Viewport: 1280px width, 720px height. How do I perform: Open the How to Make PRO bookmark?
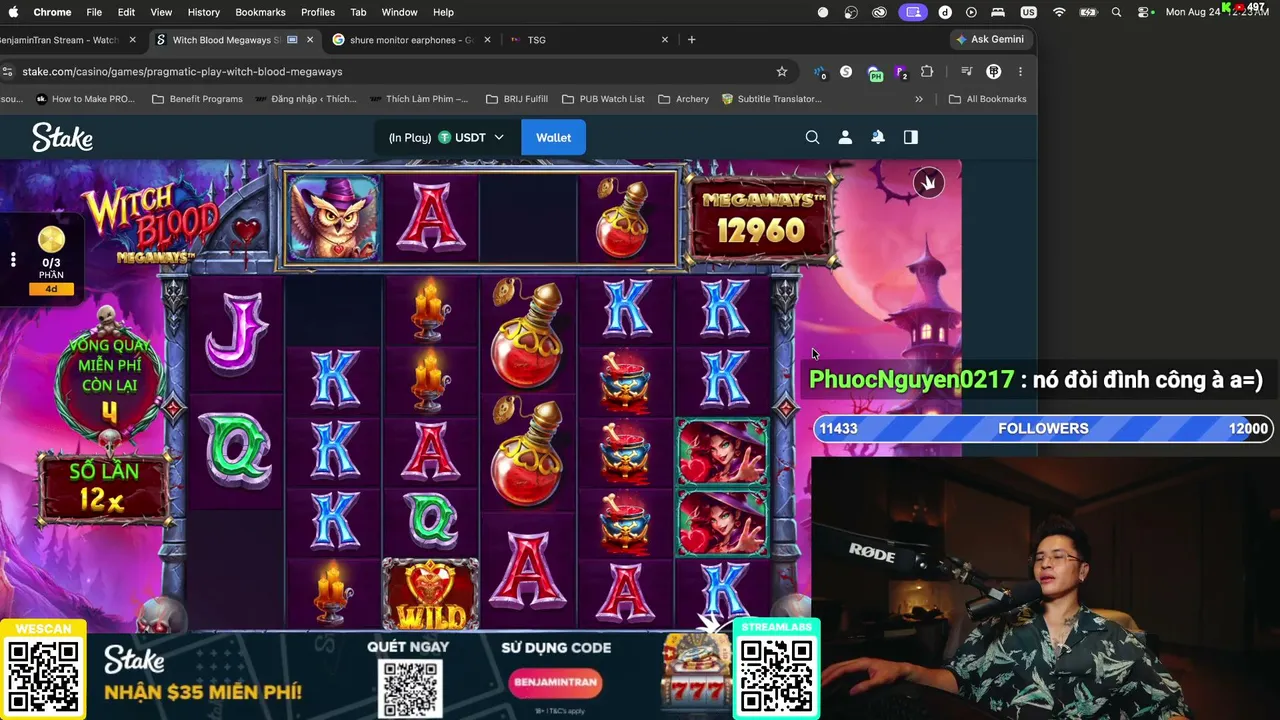coord(85,99)
